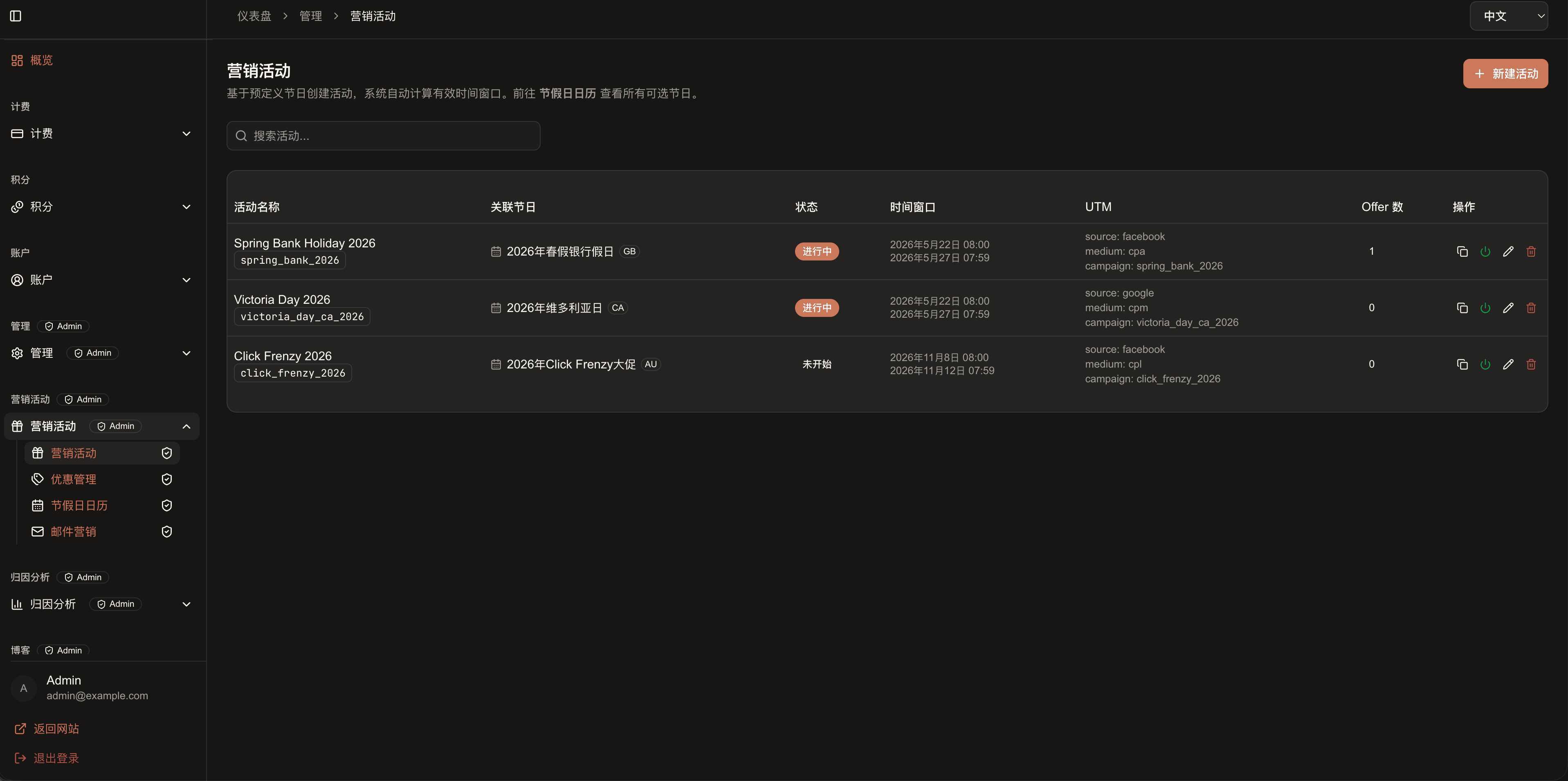
Task: Delete the Victoria Day 2026 campaign
Action: 1531,308
